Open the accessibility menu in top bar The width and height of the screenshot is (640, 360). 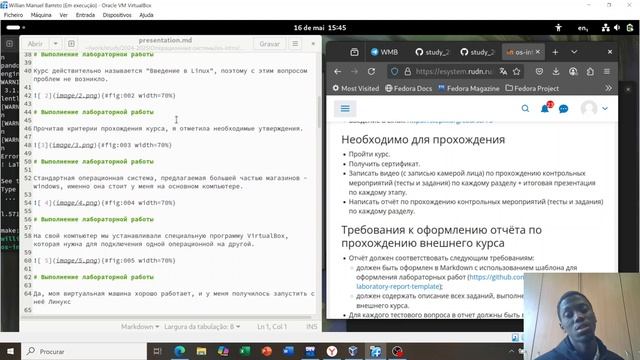pos(558,28)
